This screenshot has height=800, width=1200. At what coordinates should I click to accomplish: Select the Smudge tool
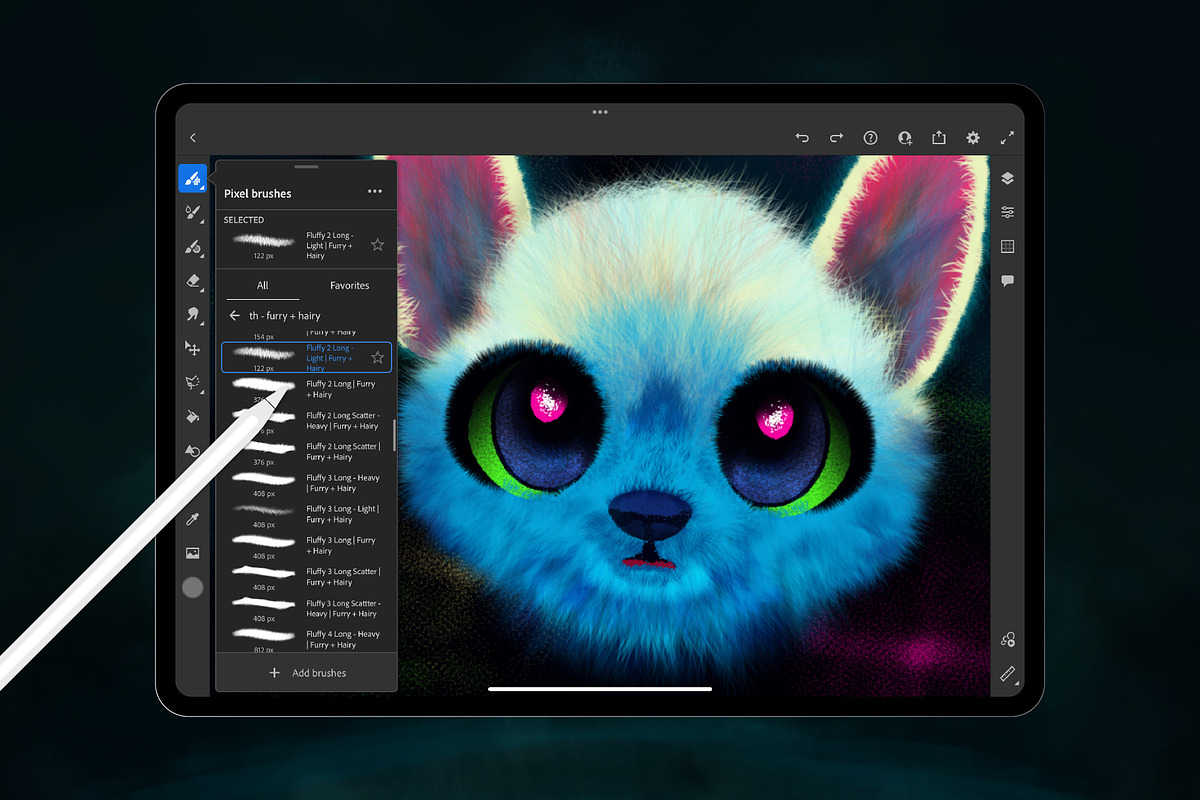coord(193,314)
